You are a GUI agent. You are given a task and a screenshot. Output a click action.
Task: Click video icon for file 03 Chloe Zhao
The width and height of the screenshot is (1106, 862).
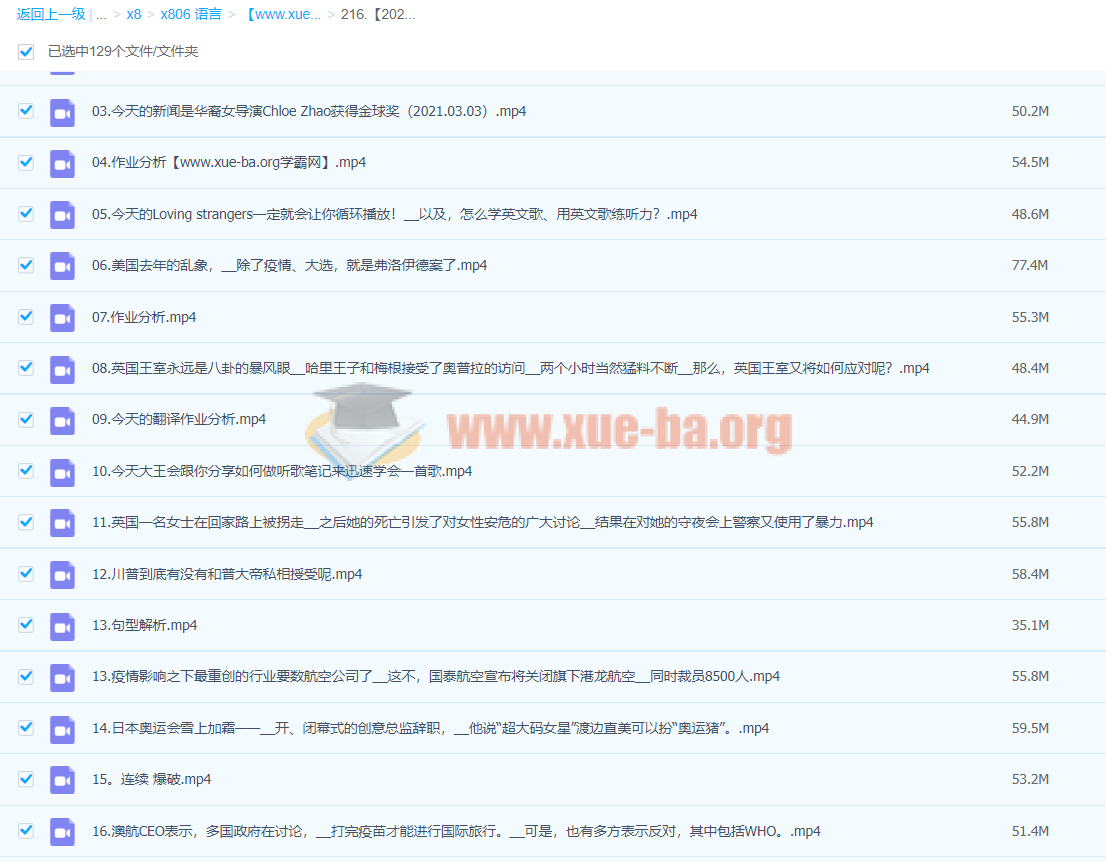tap(63, 111)
